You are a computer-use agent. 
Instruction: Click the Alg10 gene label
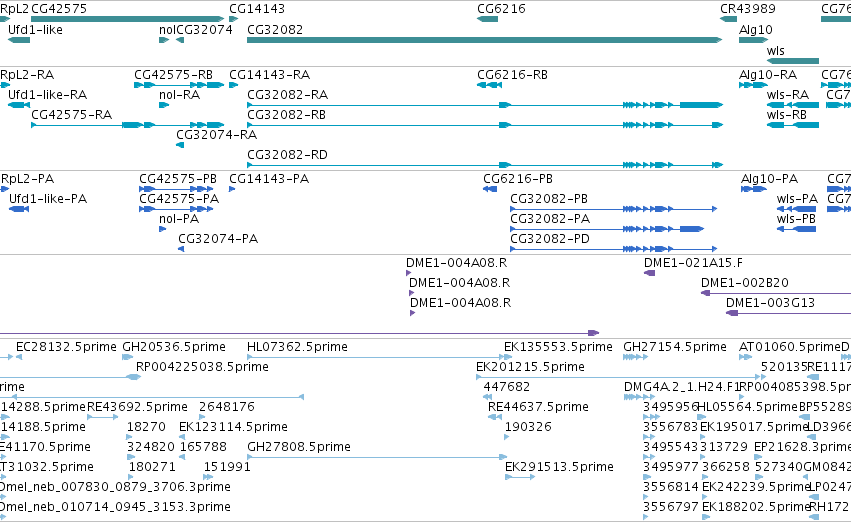tap(755, 30)
